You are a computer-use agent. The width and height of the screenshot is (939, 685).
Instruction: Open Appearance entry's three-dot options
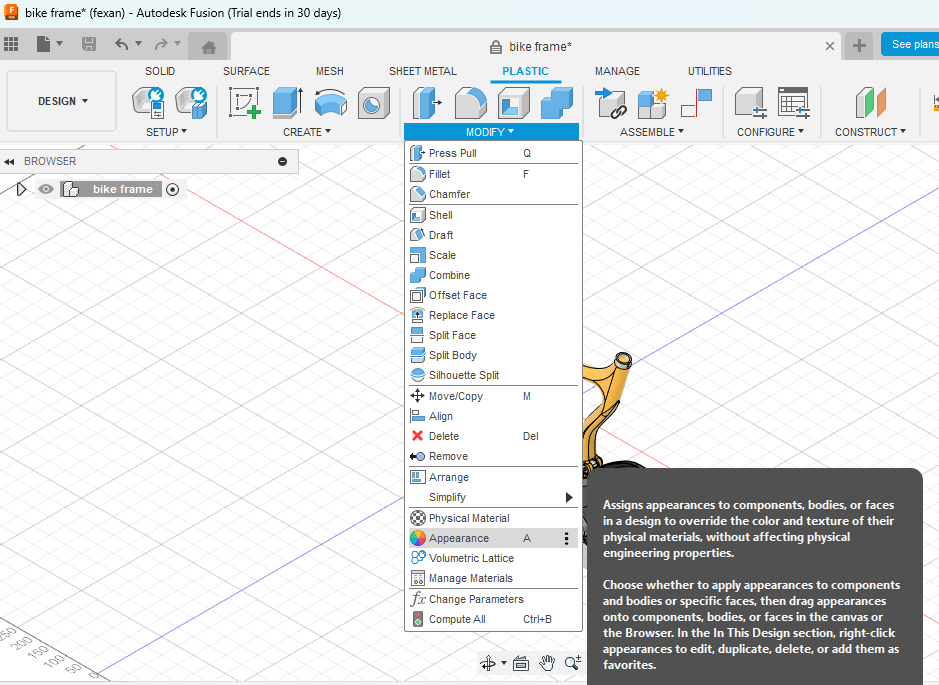point(566,538)
